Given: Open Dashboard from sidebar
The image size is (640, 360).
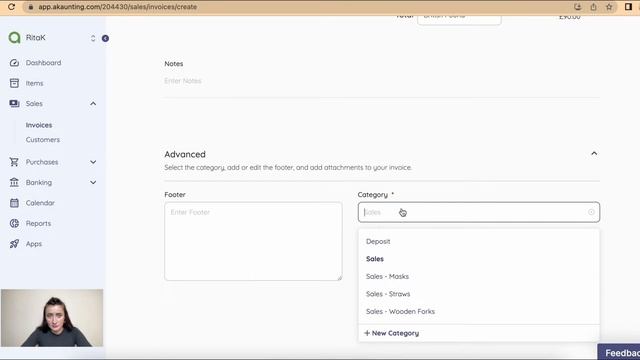Looking at the screenshot, I should (43, 63).
